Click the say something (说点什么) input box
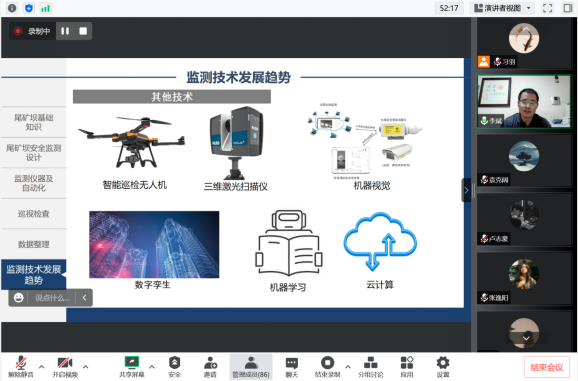578x381 pixels. [52, 298]
